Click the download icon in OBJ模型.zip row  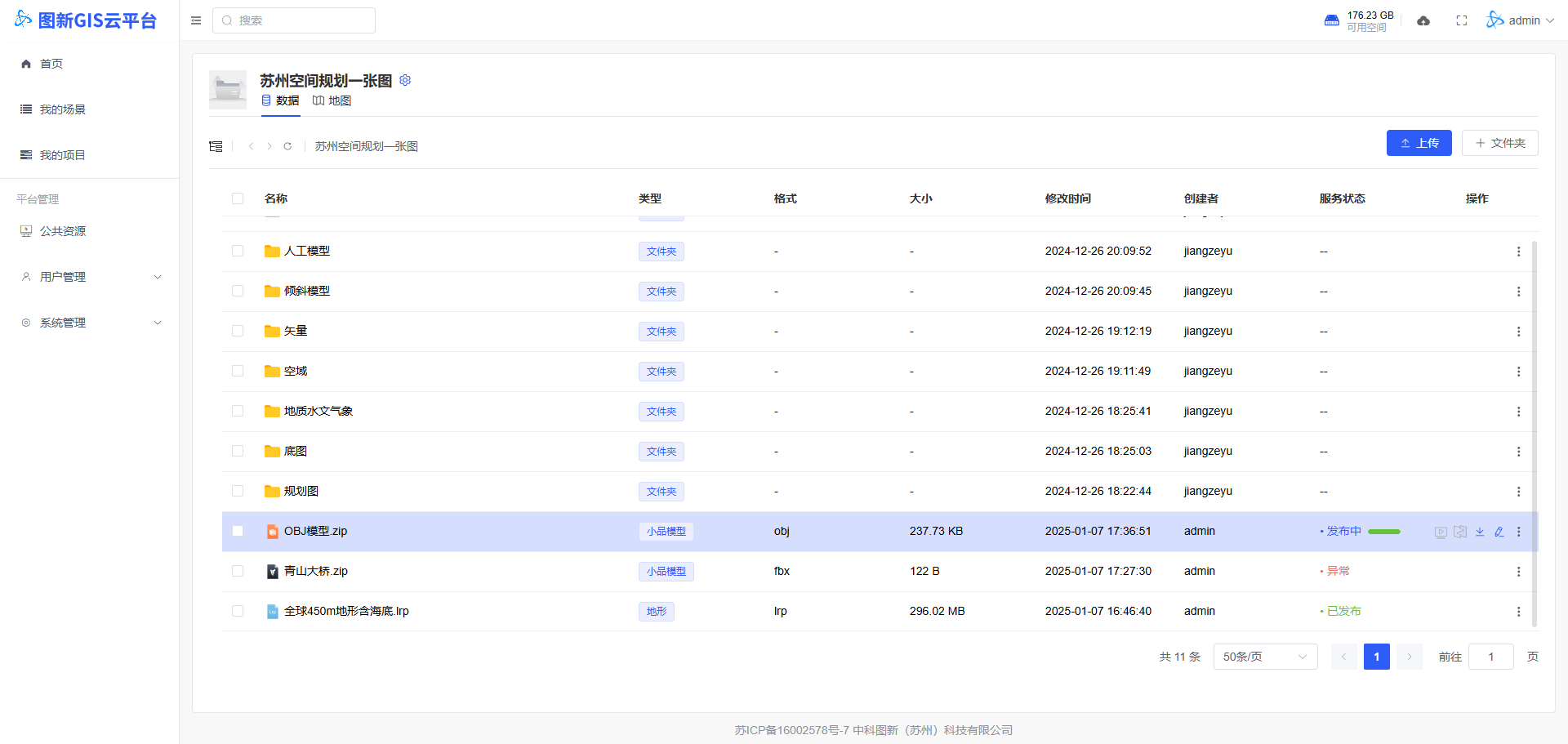point(1480,532)
